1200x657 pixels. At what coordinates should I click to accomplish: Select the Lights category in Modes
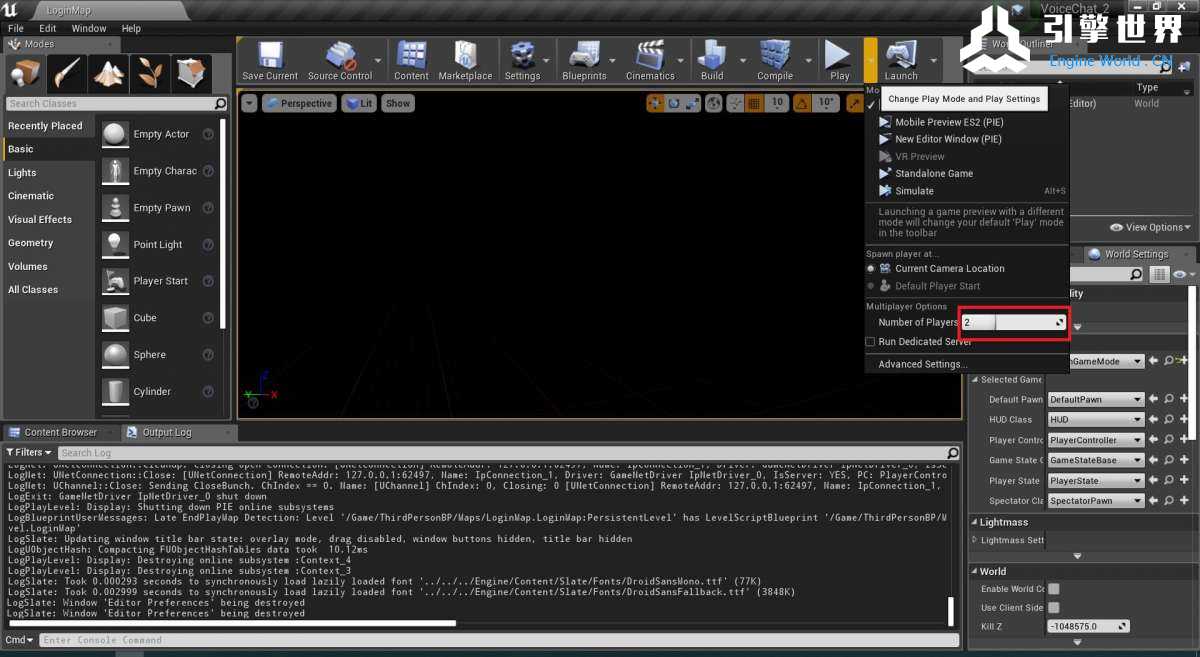tap(22, 173)
